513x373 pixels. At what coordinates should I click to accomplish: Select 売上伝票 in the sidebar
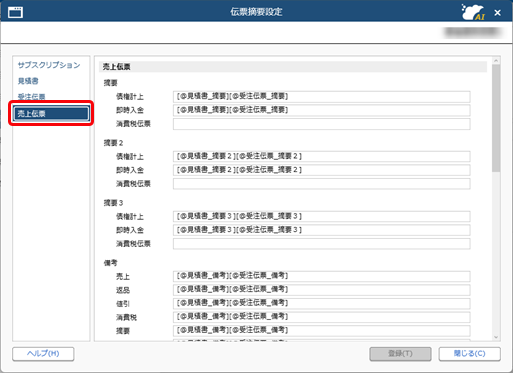(x=51, y=114)
